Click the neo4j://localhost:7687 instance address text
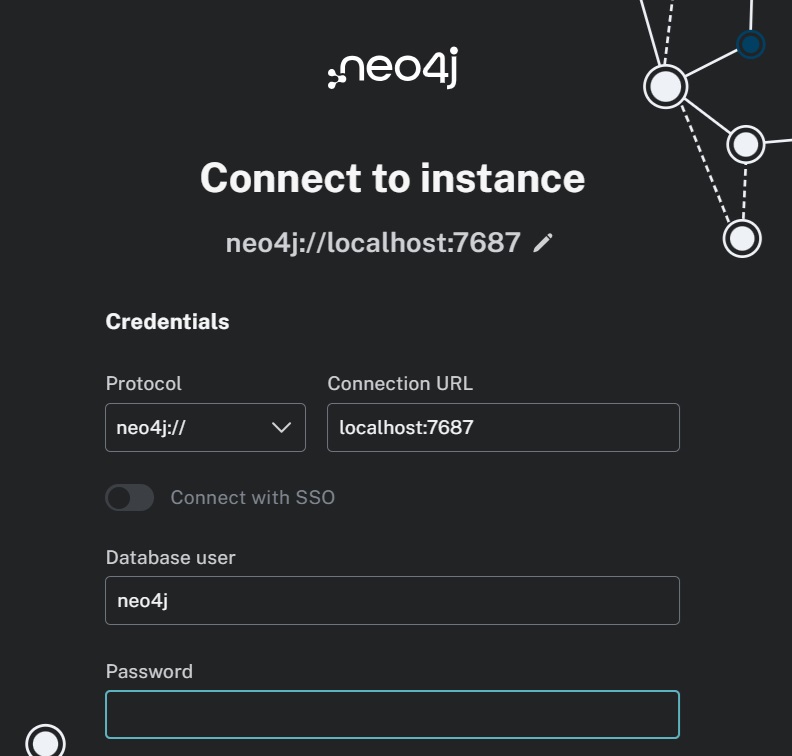 tap(373, 242)
